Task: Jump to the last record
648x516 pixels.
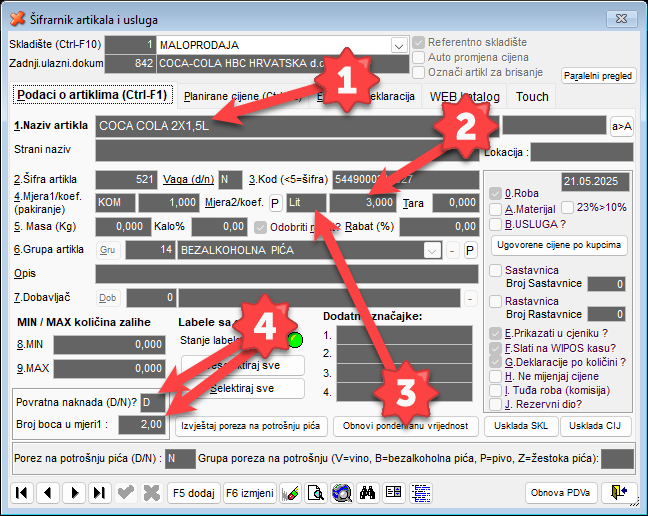Action: pyautogui.click(x=98, y=492)
